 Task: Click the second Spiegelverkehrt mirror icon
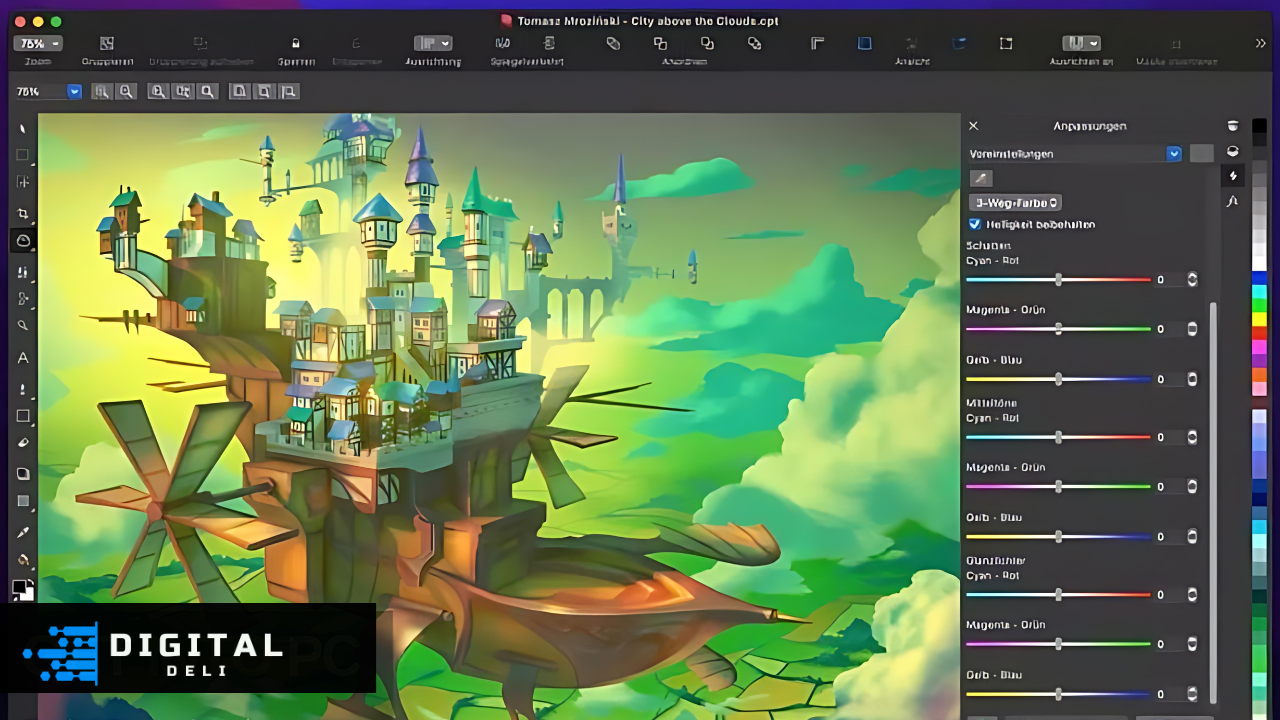point(549,43)
